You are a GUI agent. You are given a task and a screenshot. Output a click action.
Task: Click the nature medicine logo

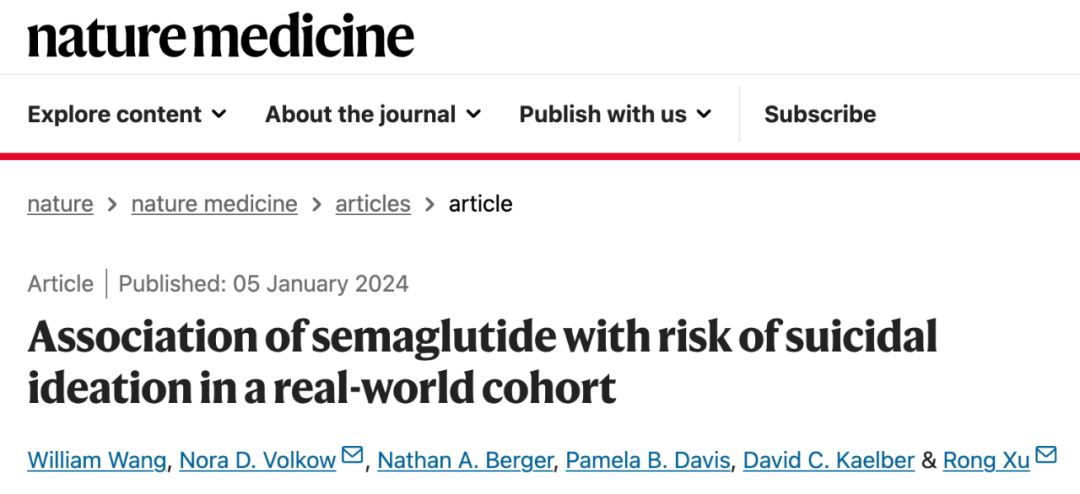pyautogui.click(x=220, y=37)
